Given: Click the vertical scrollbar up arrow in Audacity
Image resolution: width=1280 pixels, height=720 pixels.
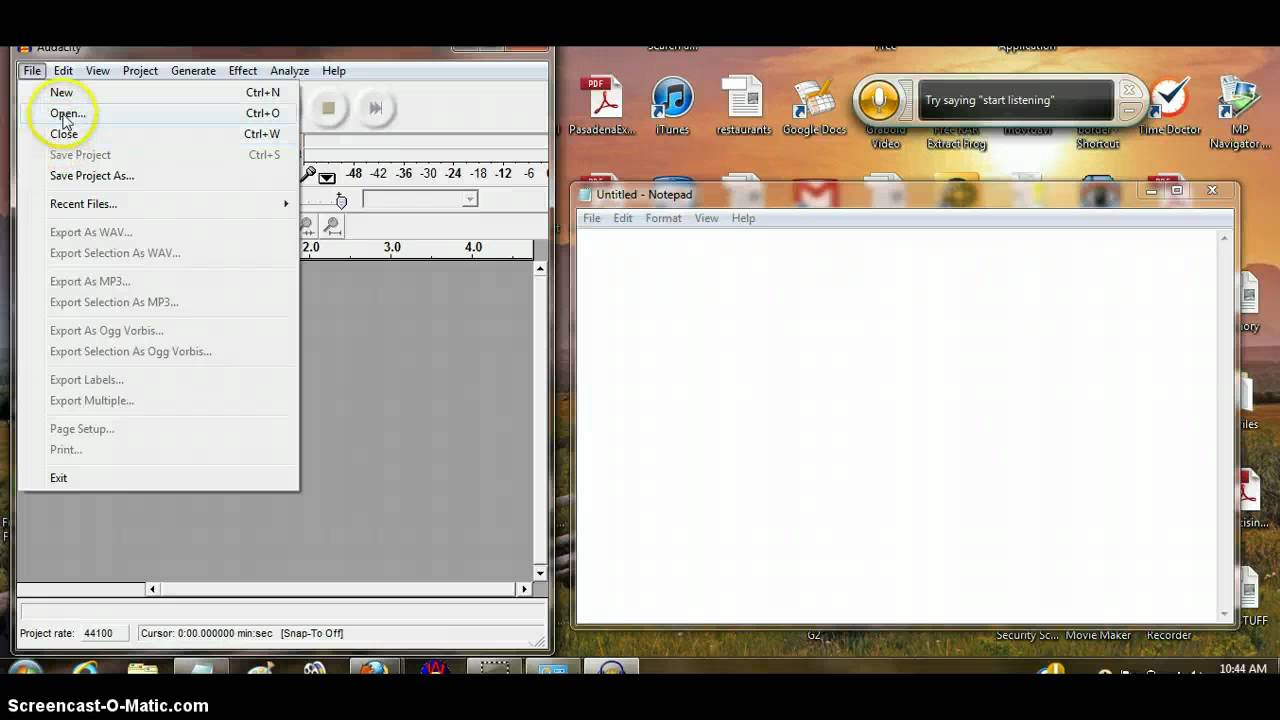Looking at the screenshot, I should click(540, 268).
